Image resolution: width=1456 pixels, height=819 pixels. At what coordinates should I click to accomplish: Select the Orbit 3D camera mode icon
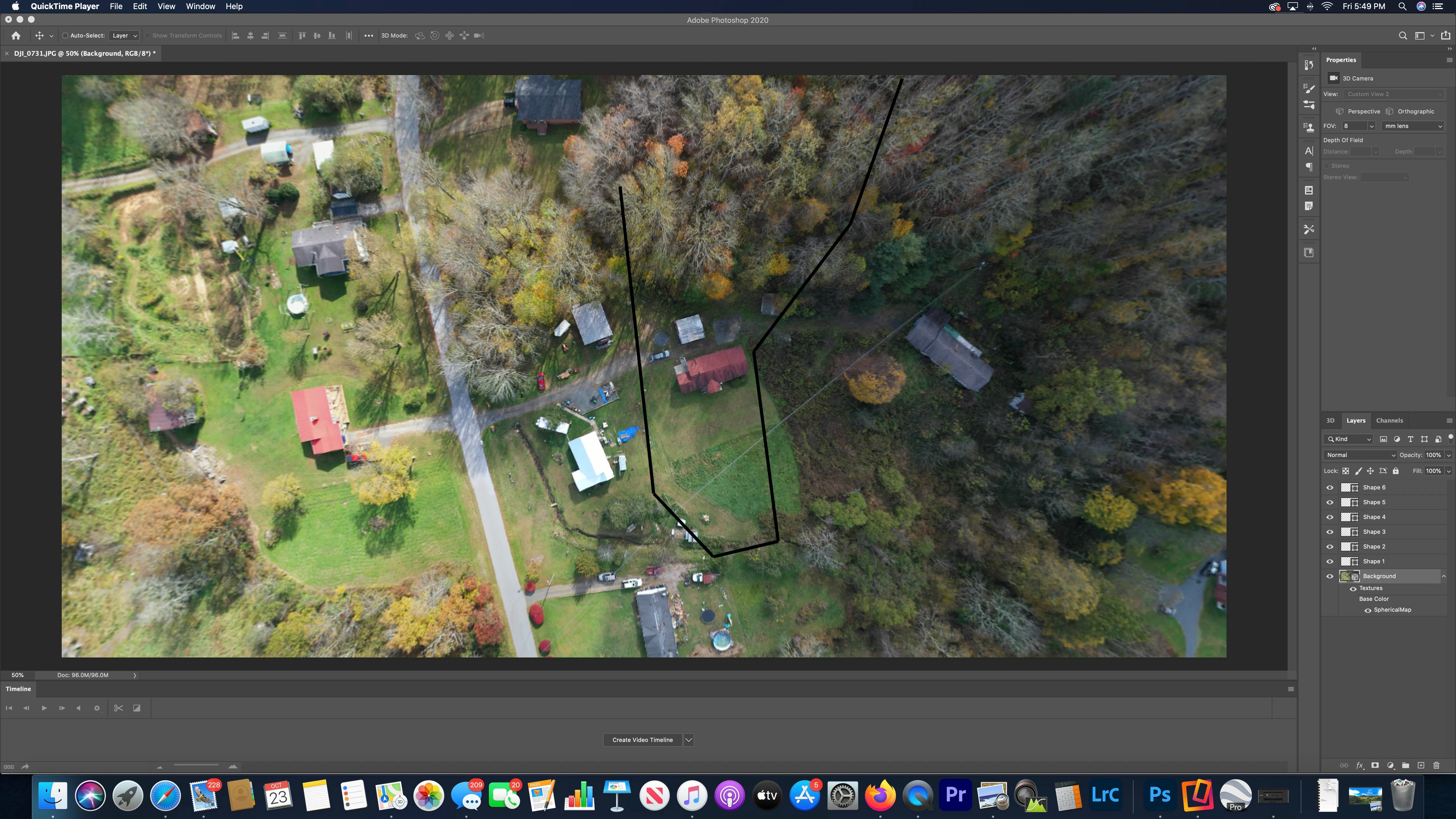[419, 36]
